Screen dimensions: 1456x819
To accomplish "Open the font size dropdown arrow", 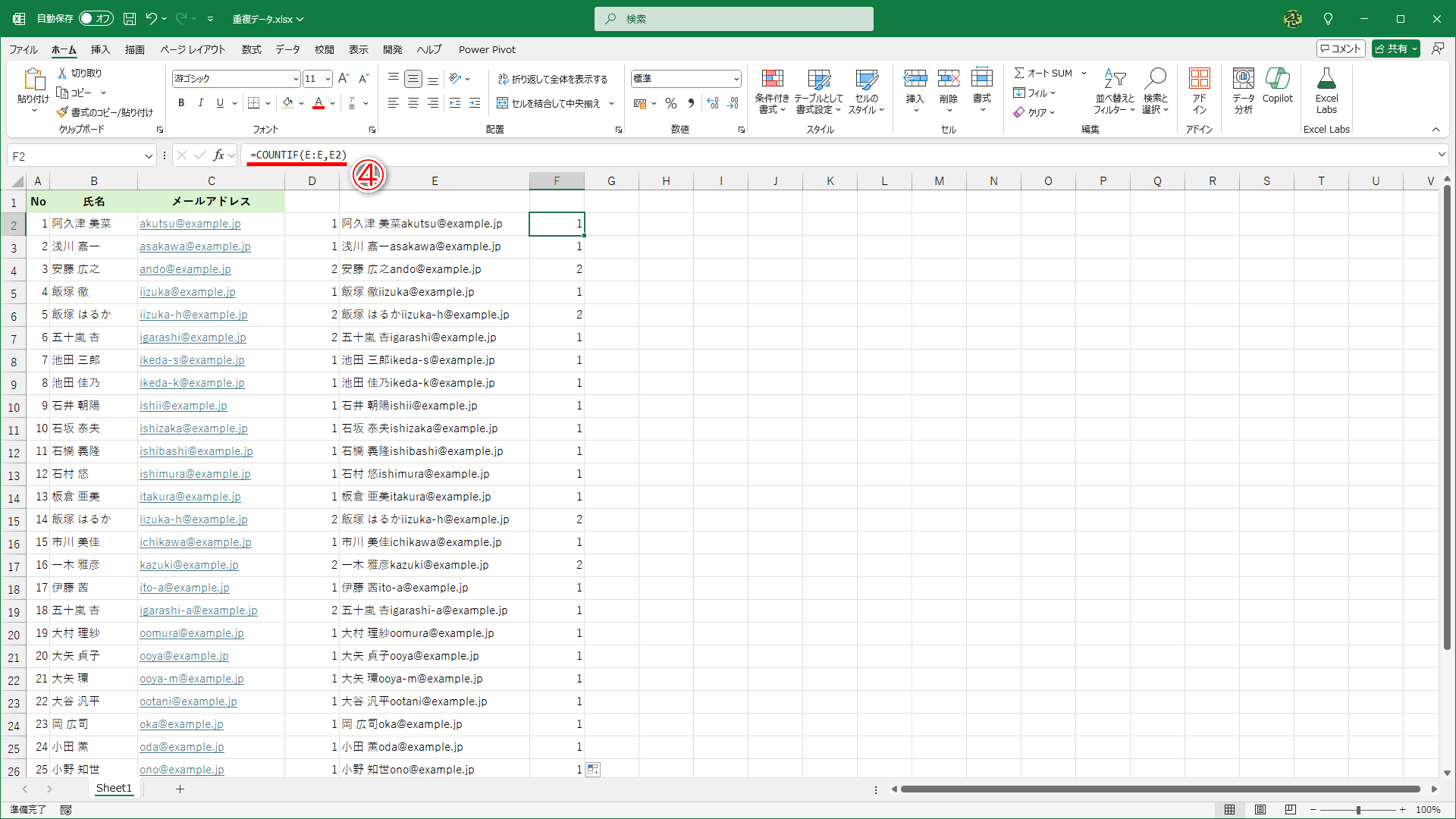I will (x=328, y=78).
